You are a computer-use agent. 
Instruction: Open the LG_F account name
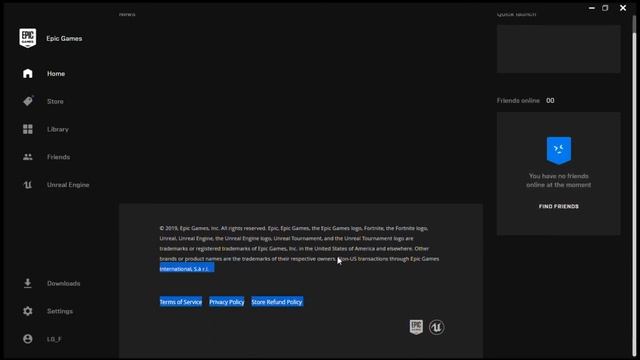point(54,339)
